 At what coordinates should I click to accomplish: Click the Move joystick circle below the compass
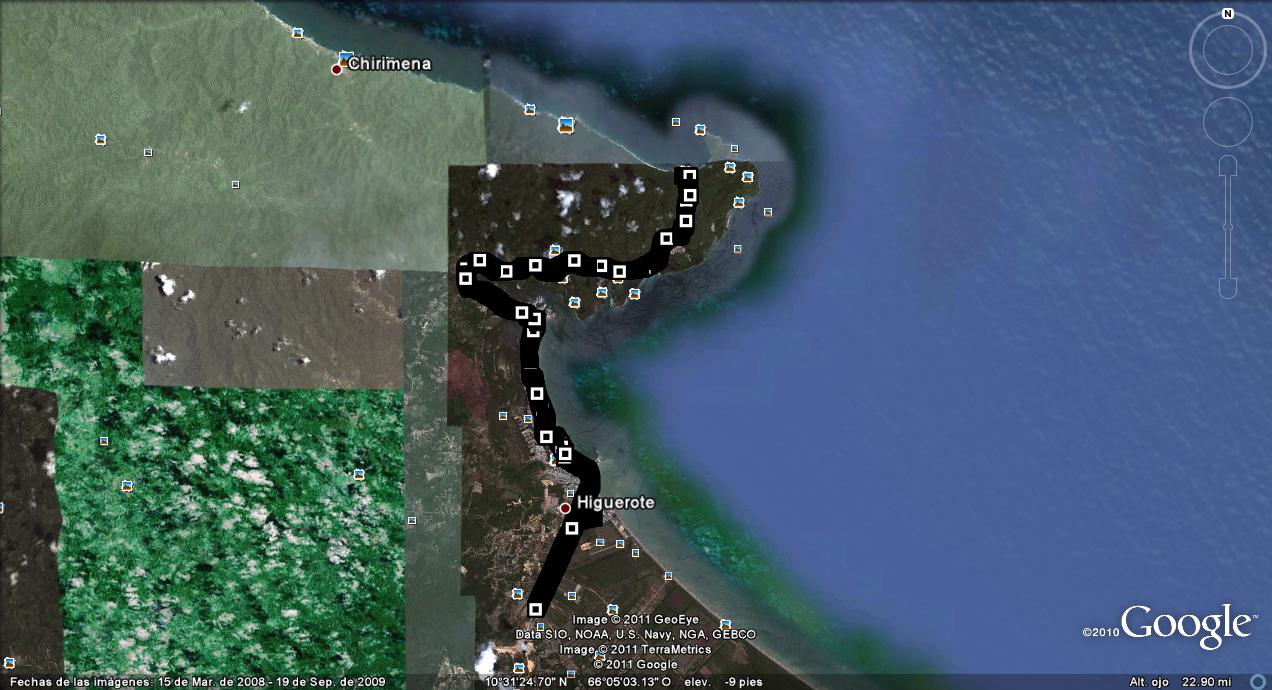[x=1228, y=123]
